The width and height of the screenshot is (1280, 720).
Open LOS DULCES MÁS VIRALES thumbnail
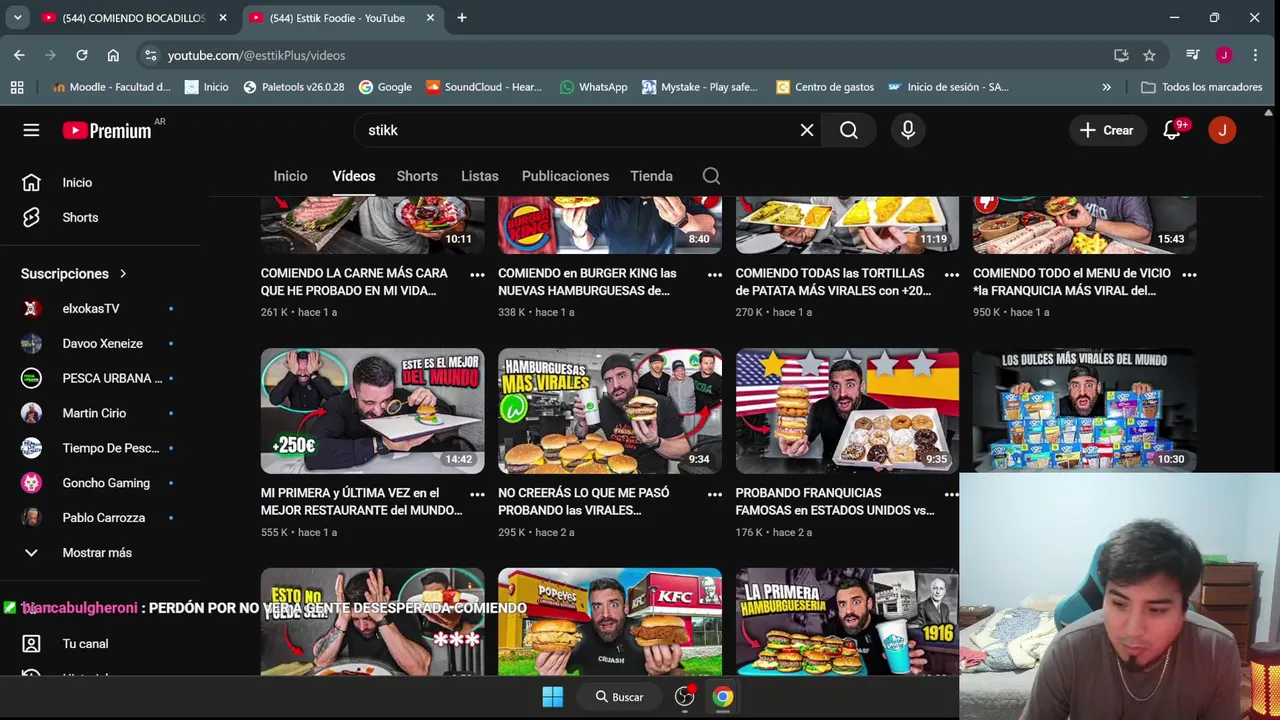[x=1085, y=409]
